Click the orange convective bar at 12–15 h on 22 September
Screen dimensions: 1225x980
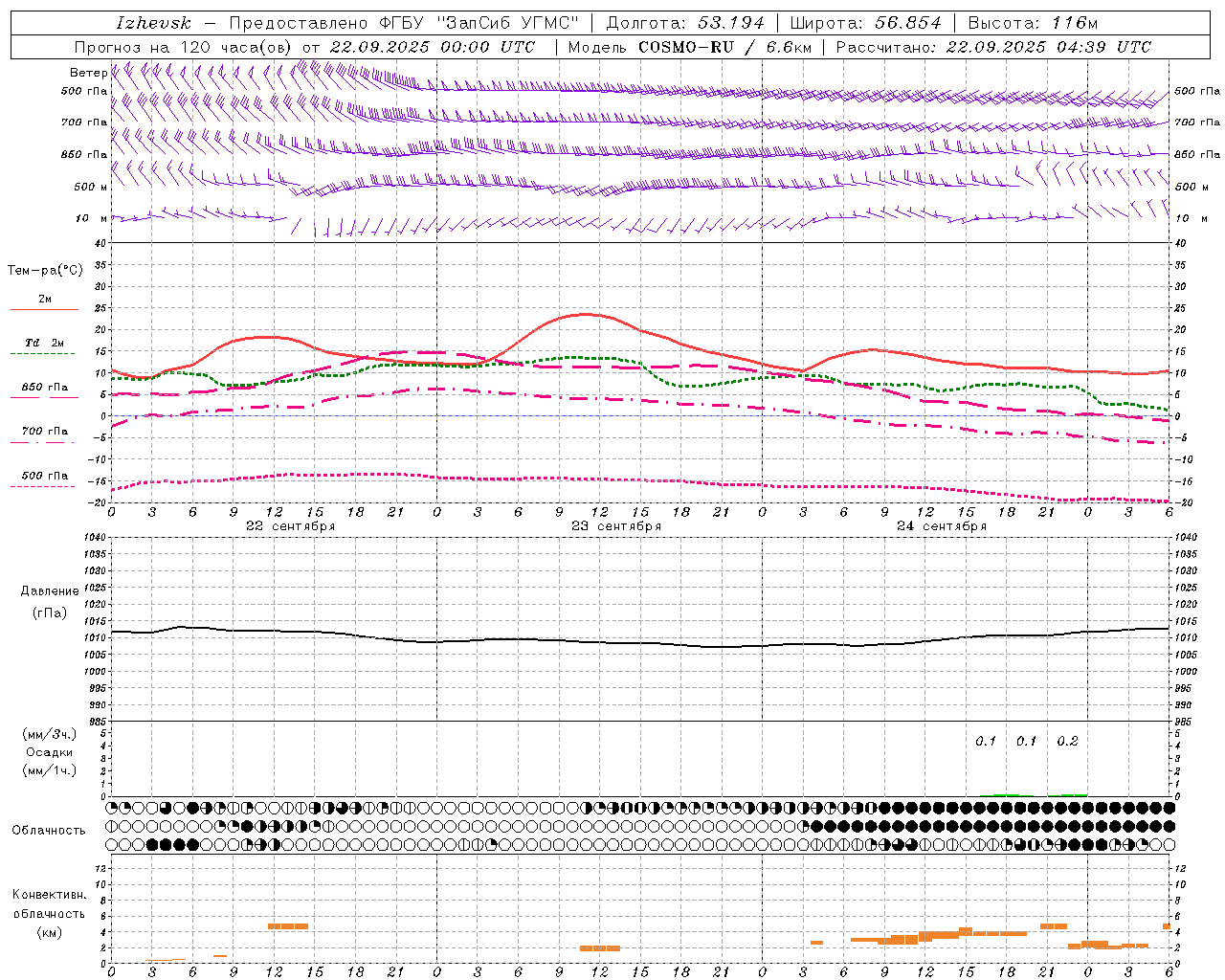click(x=288, y=926)
